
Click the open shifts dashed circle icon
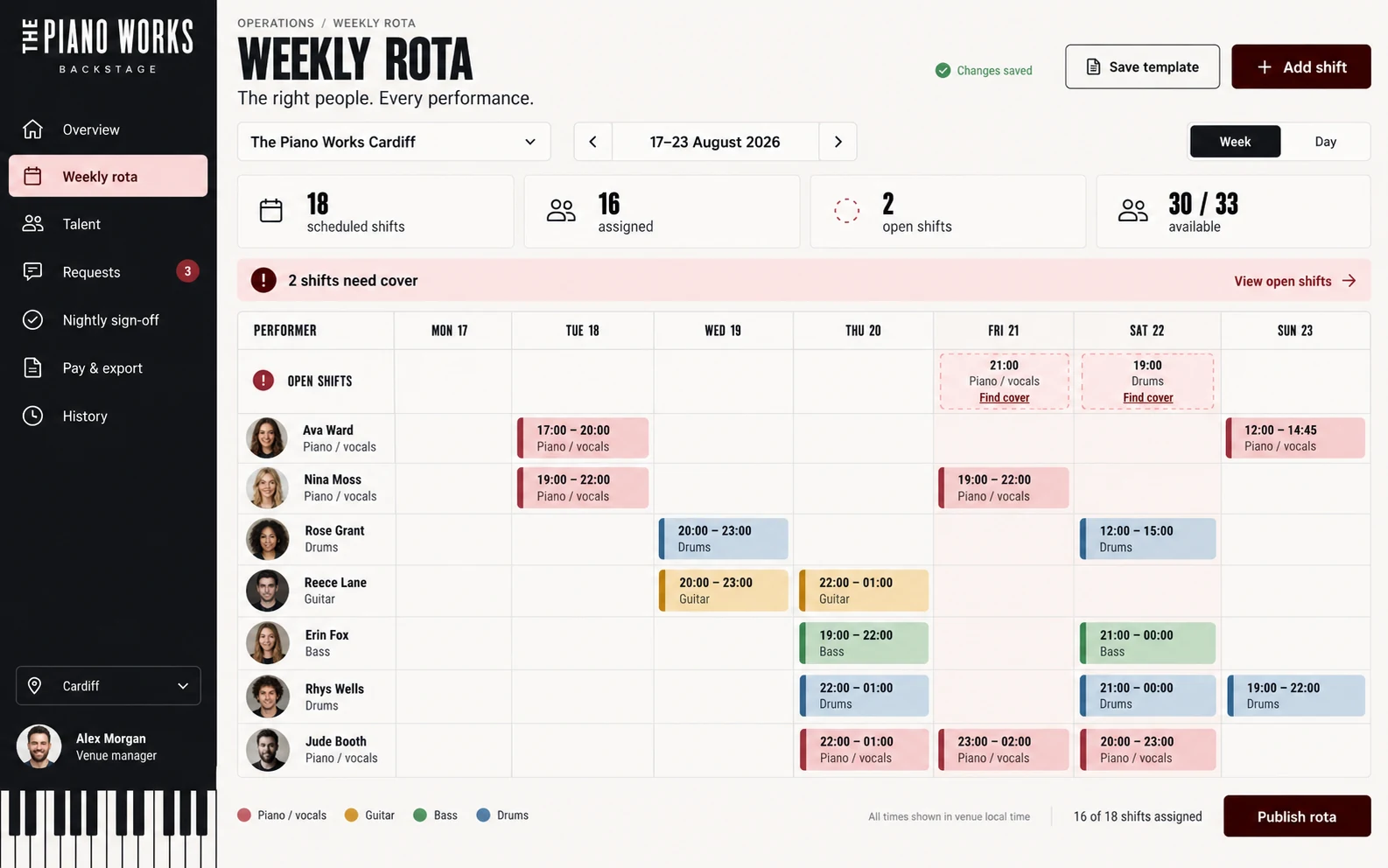click(846, 211)
